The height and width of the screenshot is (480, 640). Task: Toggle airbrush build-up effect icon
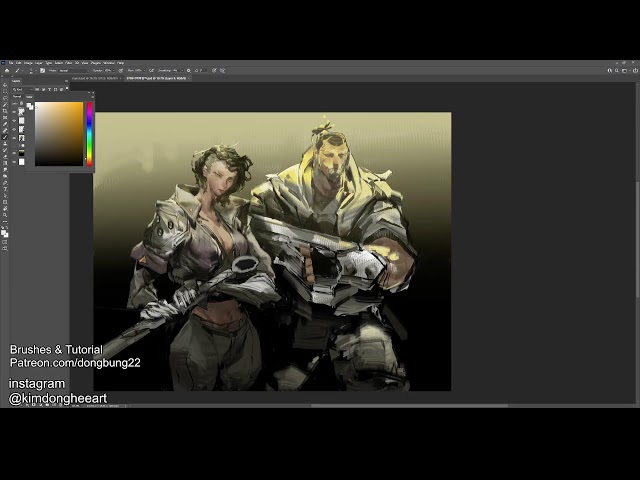point(151,71)
